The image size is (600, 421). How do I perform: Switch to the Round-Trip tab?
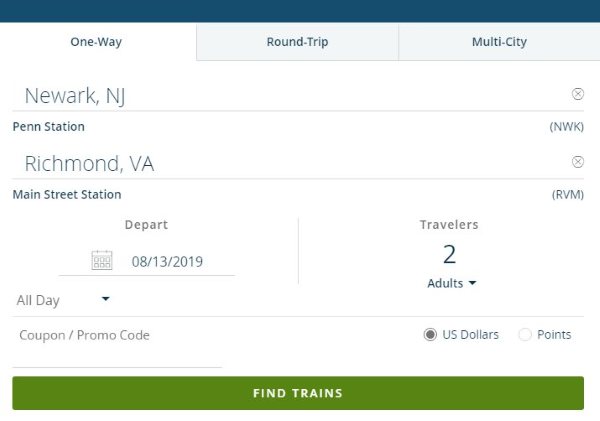click(x=297, y=42)
